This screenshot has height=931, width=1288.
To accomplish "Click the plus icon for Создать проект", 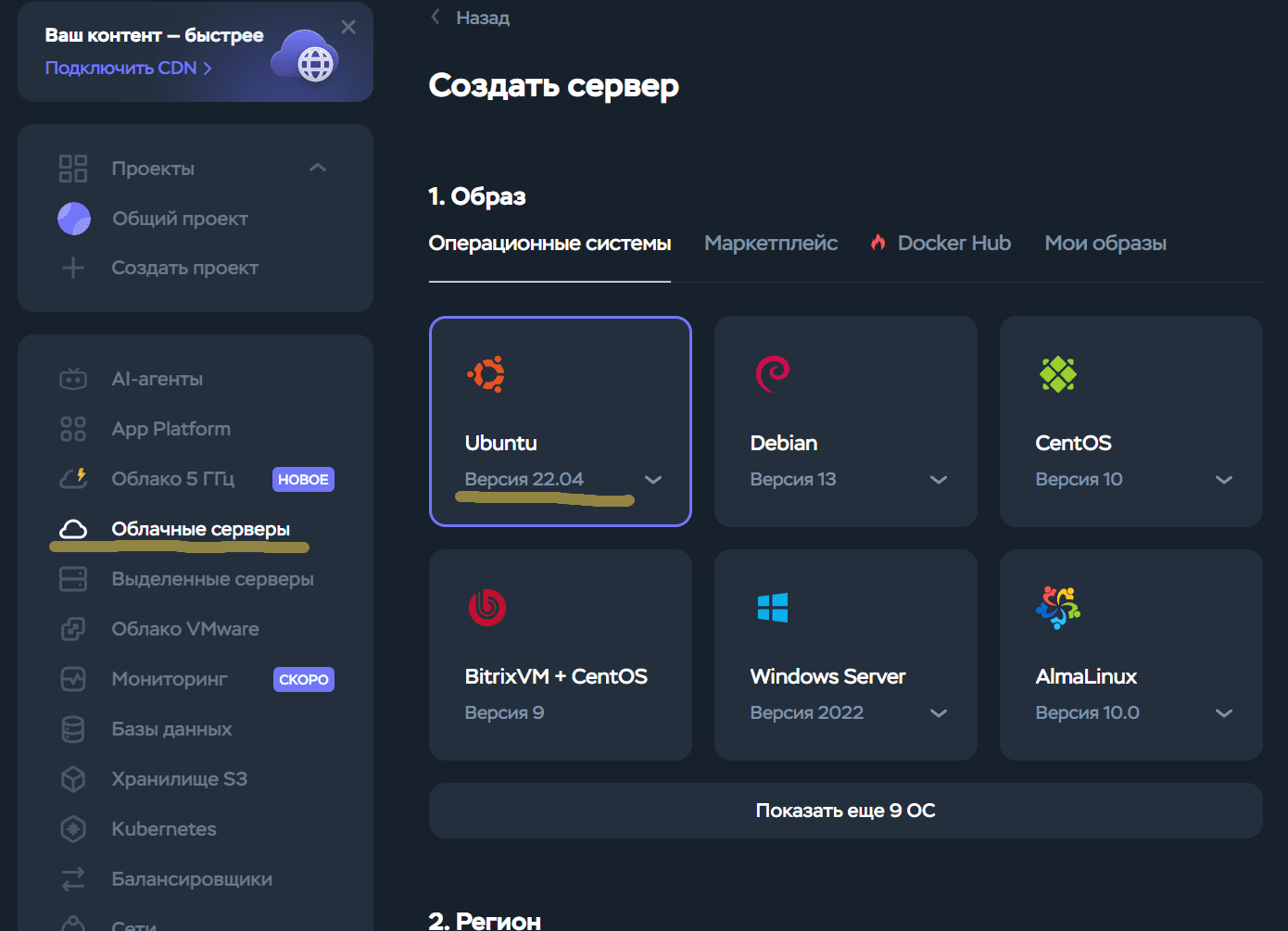I will coord(73,268).
